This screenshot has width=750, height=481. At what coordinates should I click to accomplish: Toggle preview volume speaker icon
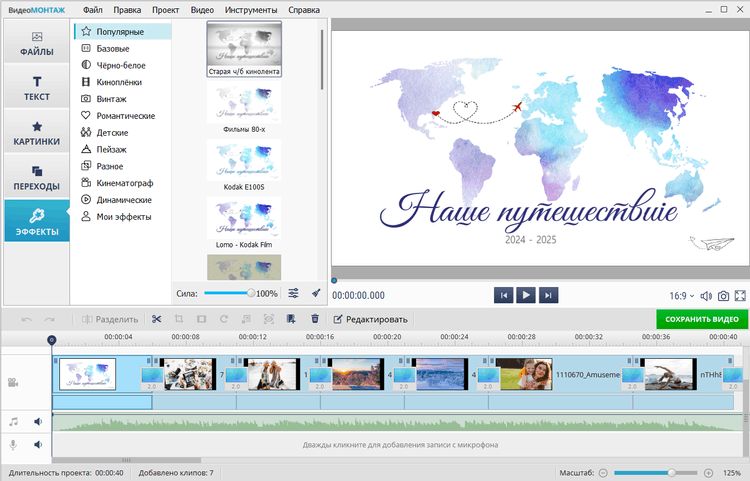pos(706,296)
